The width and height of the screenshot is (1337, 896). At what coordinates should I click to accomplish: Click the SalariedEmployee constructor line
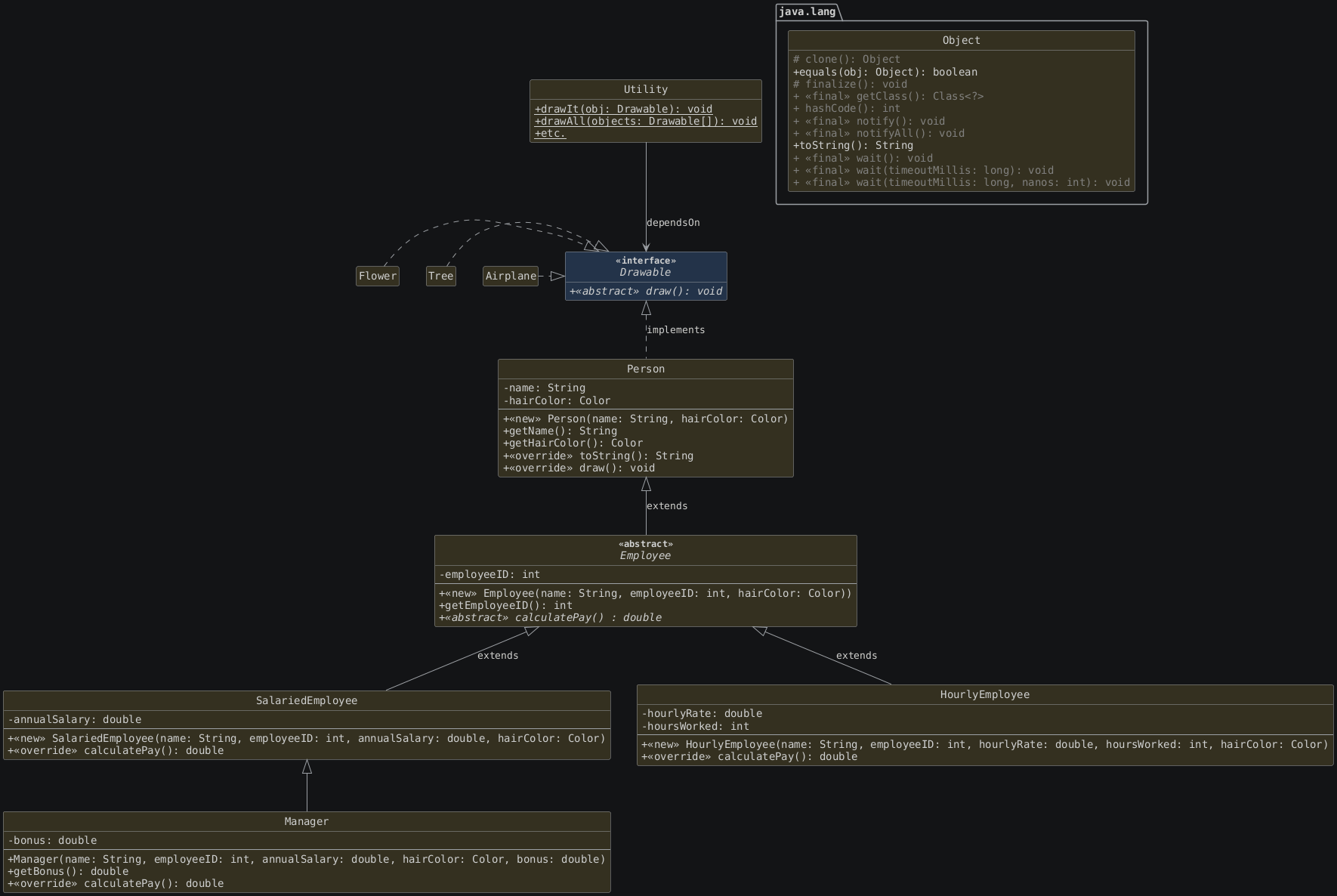click(x=307, y=738)
